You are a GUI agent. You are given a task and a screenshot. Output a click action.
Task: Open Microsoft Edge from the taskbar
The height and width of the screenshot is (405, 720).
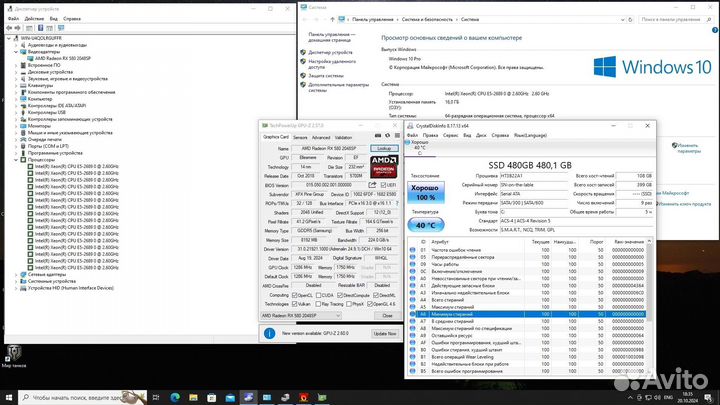tap(175, 397)
